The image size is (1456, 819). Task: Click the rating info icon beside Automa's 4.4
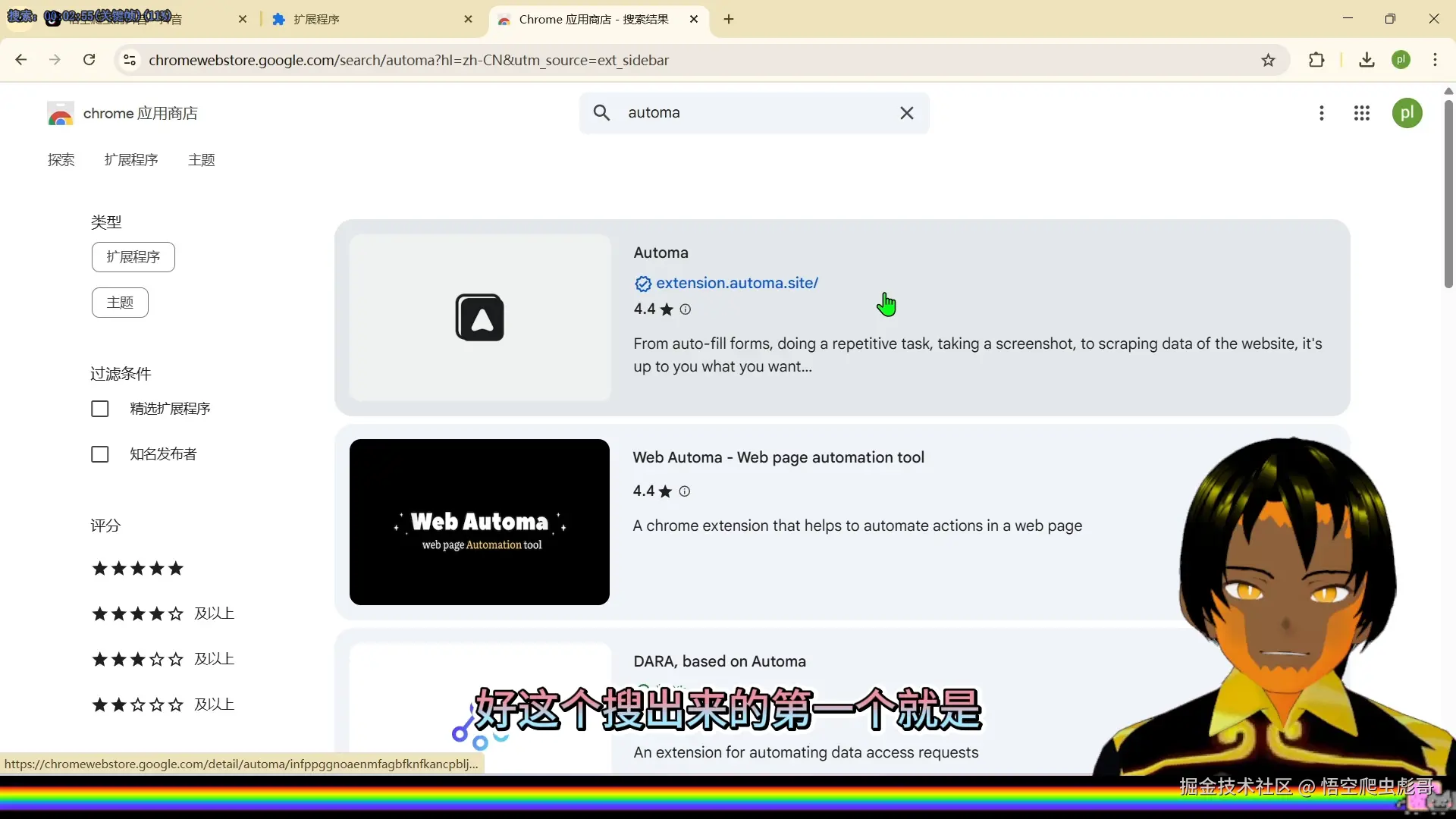click(x=686, y=309)
